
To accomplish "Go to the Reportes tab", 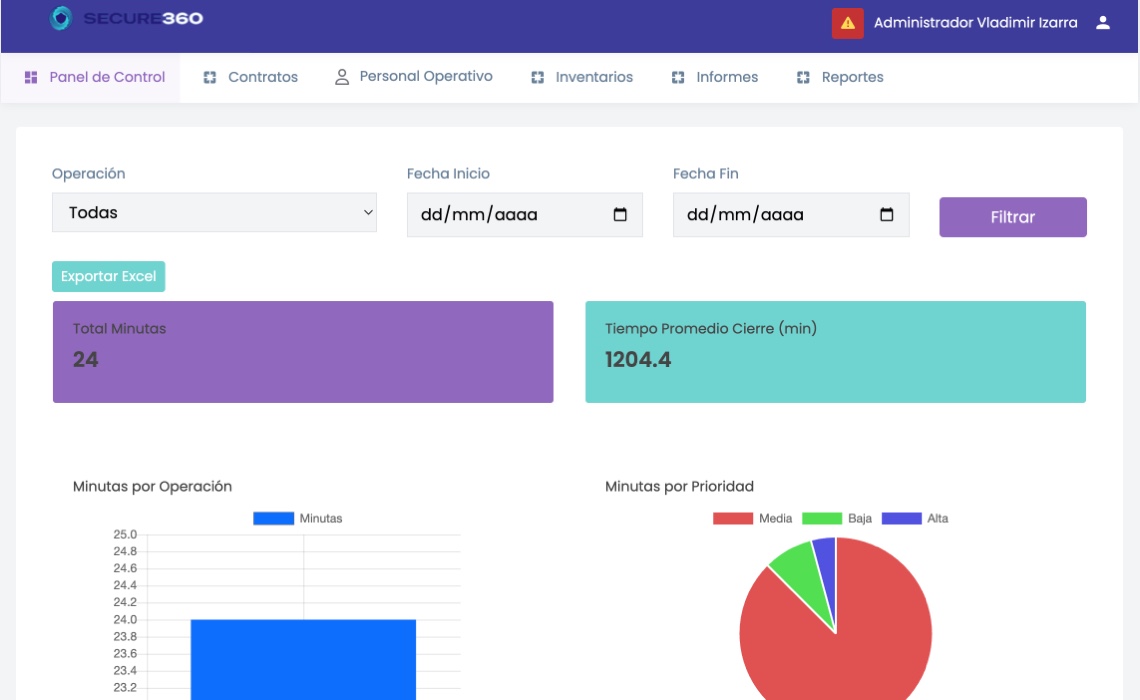I will pyautogui.click(x=840, y=77).
